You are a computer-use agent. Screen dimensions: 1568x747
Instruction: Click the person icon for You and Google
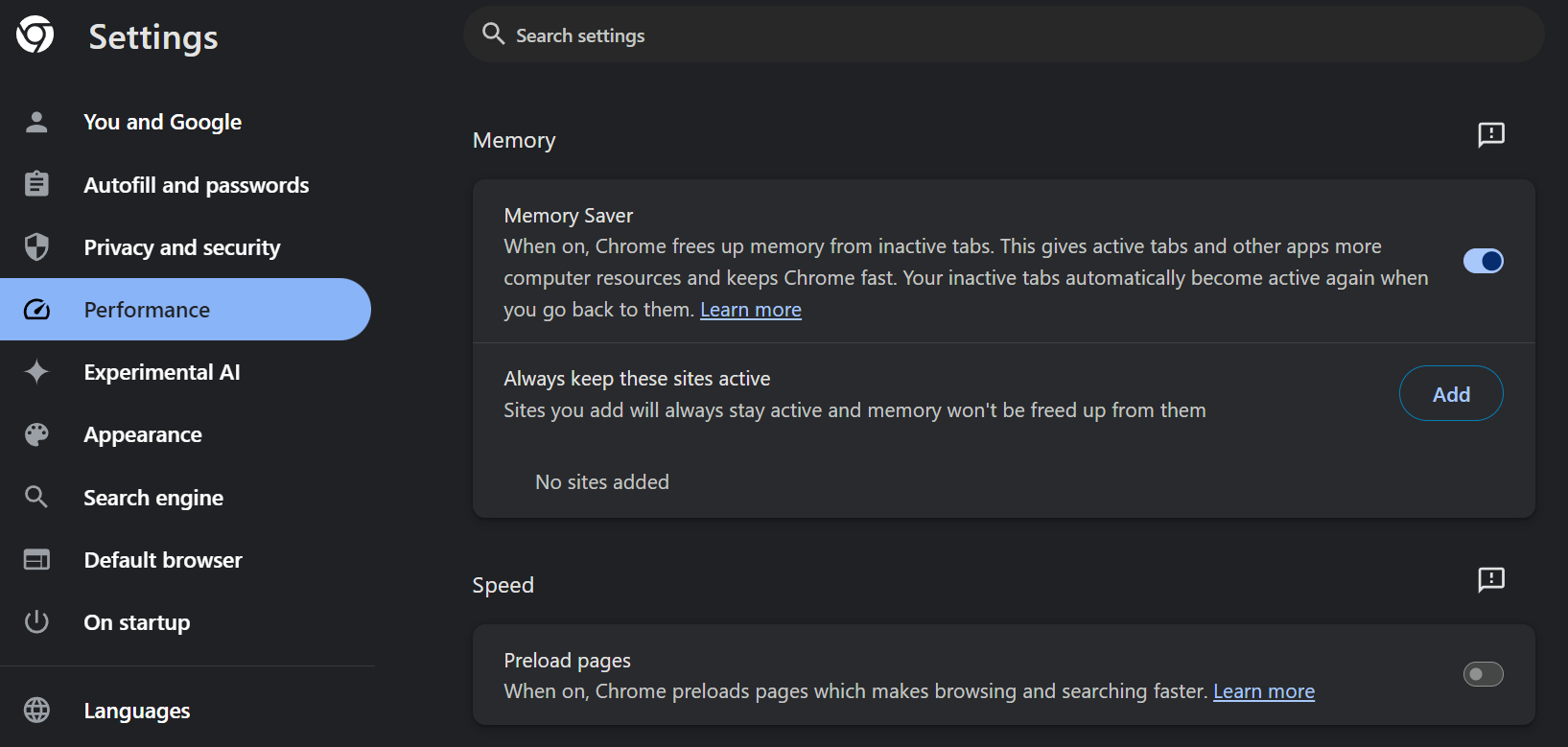(x=36, y=122)
